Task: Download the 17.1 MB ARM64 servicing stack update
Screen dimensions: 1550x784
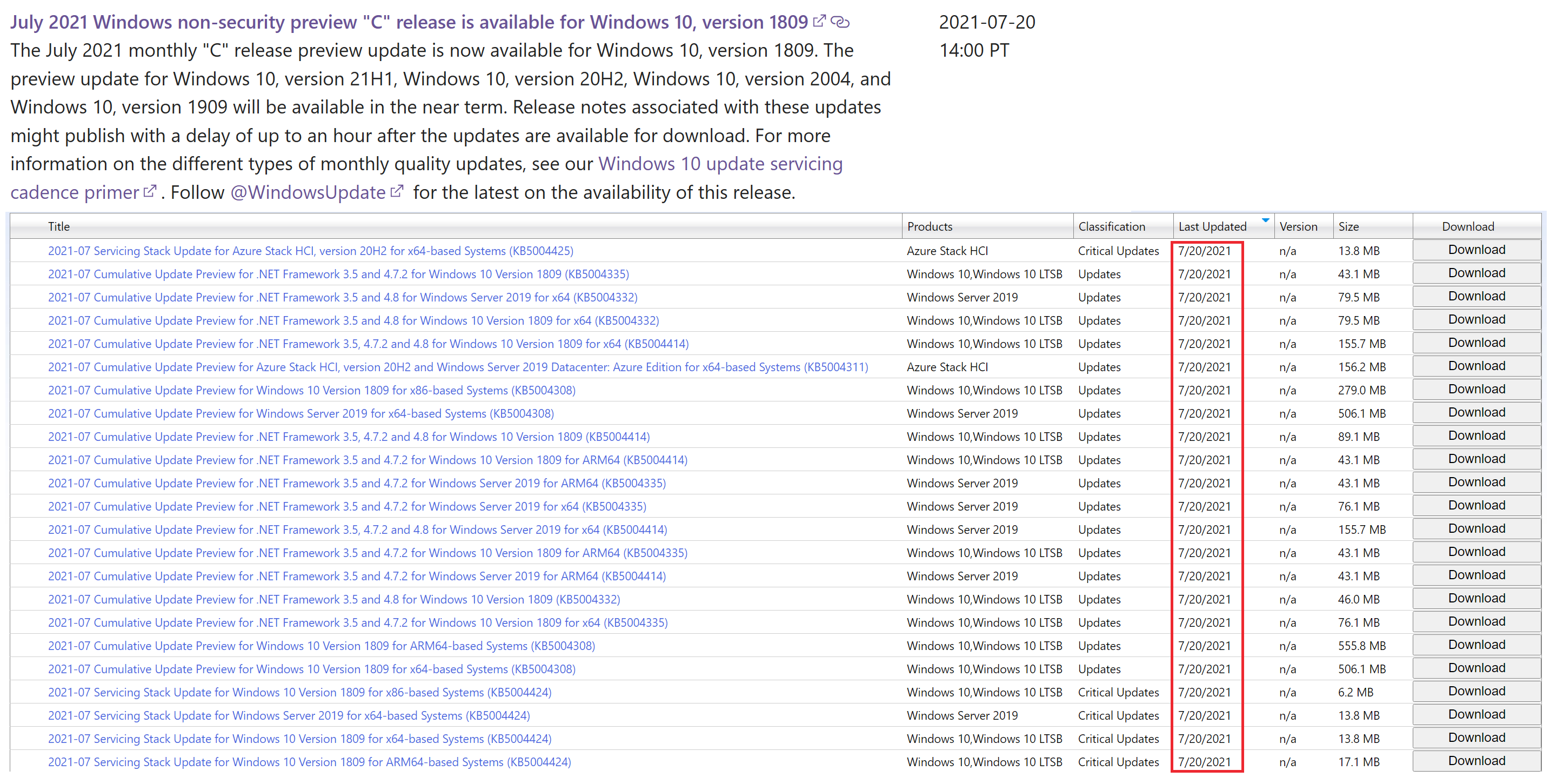Action: click(1476, 761)
